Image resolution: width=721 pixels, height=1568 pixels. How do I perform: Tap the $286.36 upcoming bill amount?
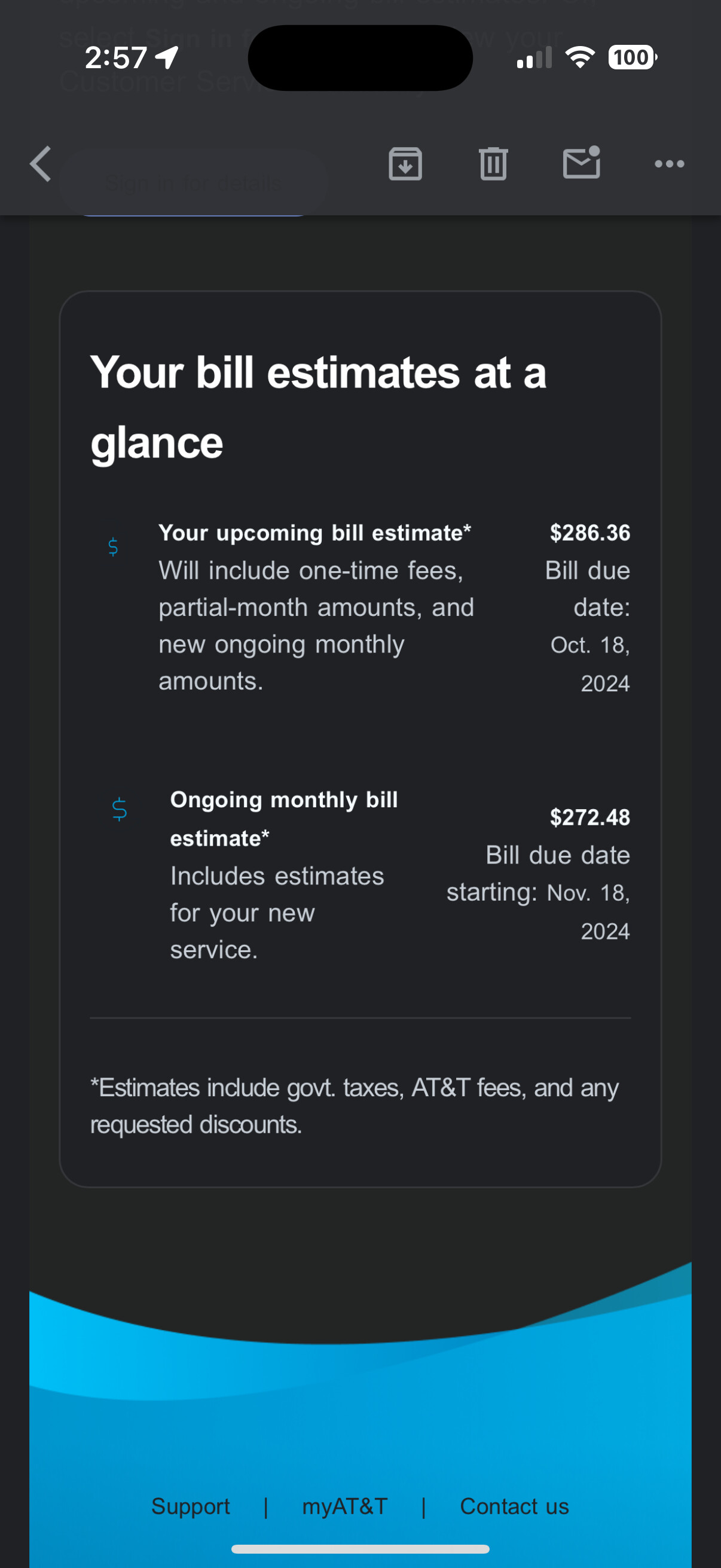(x=589, y=533)
